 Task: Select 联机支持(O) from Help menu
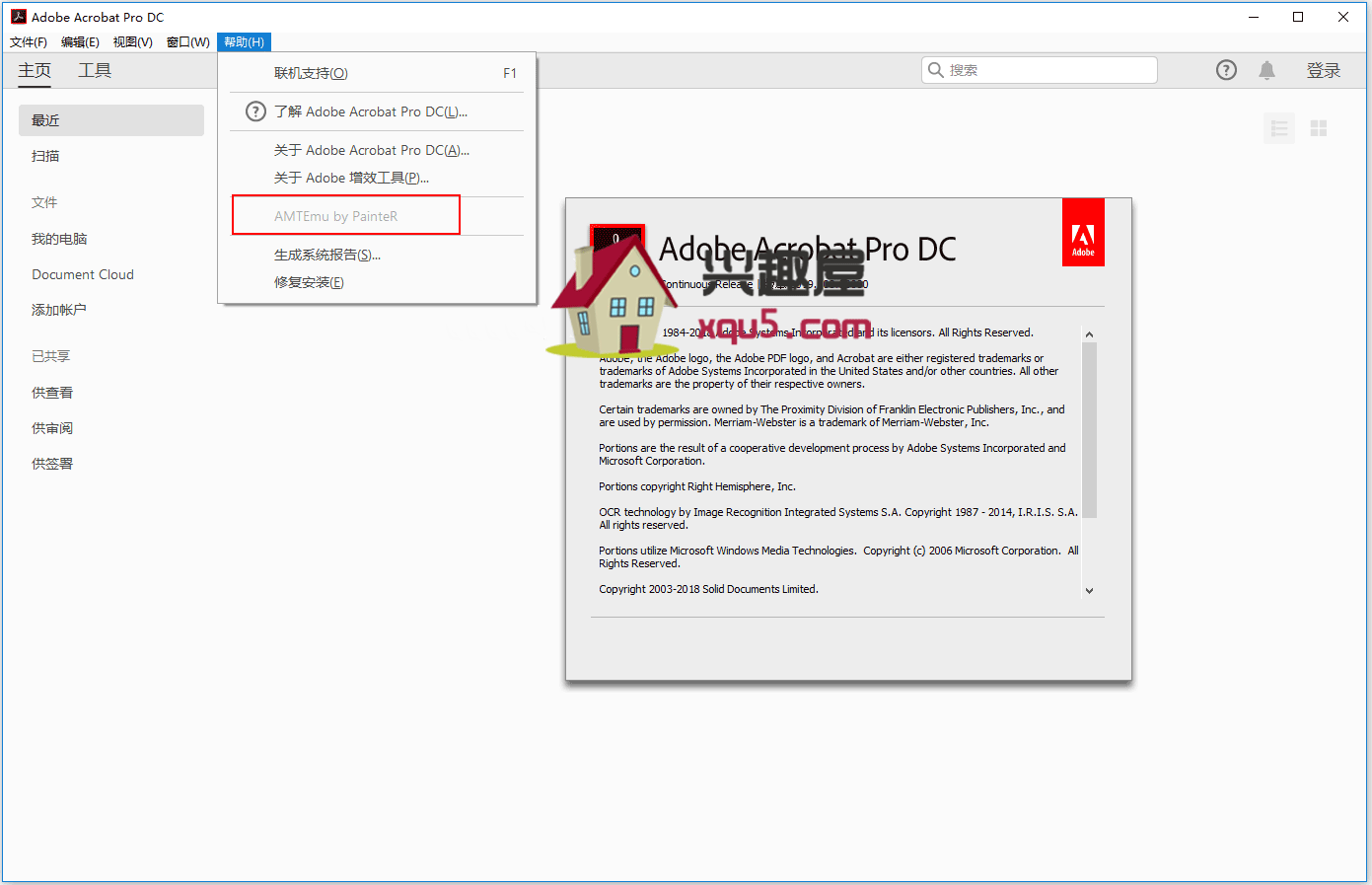[377, 73]
